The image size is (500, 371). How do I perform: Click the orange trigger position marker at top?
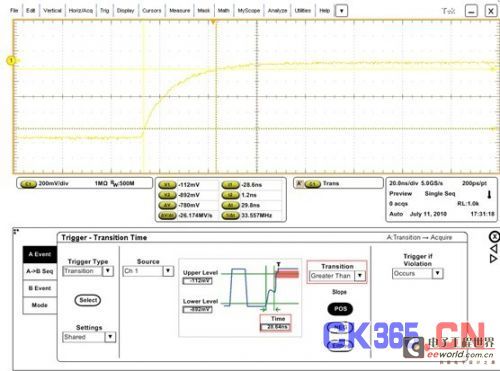[x=212, y=22]
